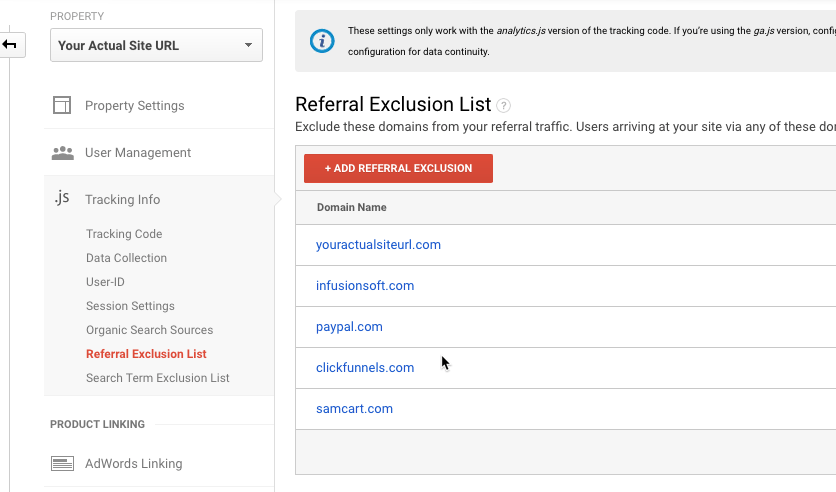The width and height of the screenshot is (836, 492).
Task: Sort by the Domain Name column header
Action: [351, 208]
